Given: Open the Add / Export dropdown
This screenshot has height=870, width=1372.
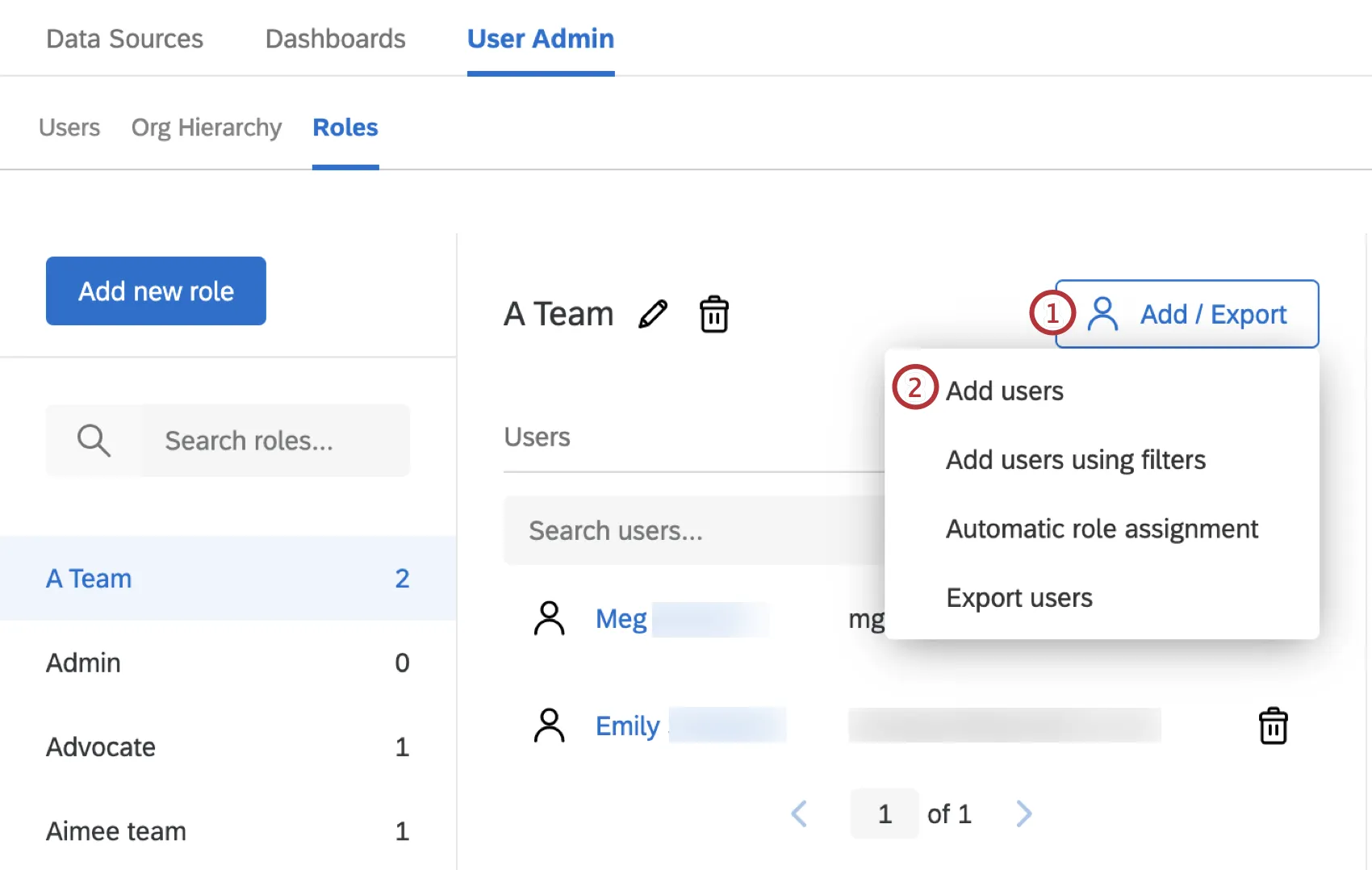Looking at the screenshot, I should [1186, 314].
